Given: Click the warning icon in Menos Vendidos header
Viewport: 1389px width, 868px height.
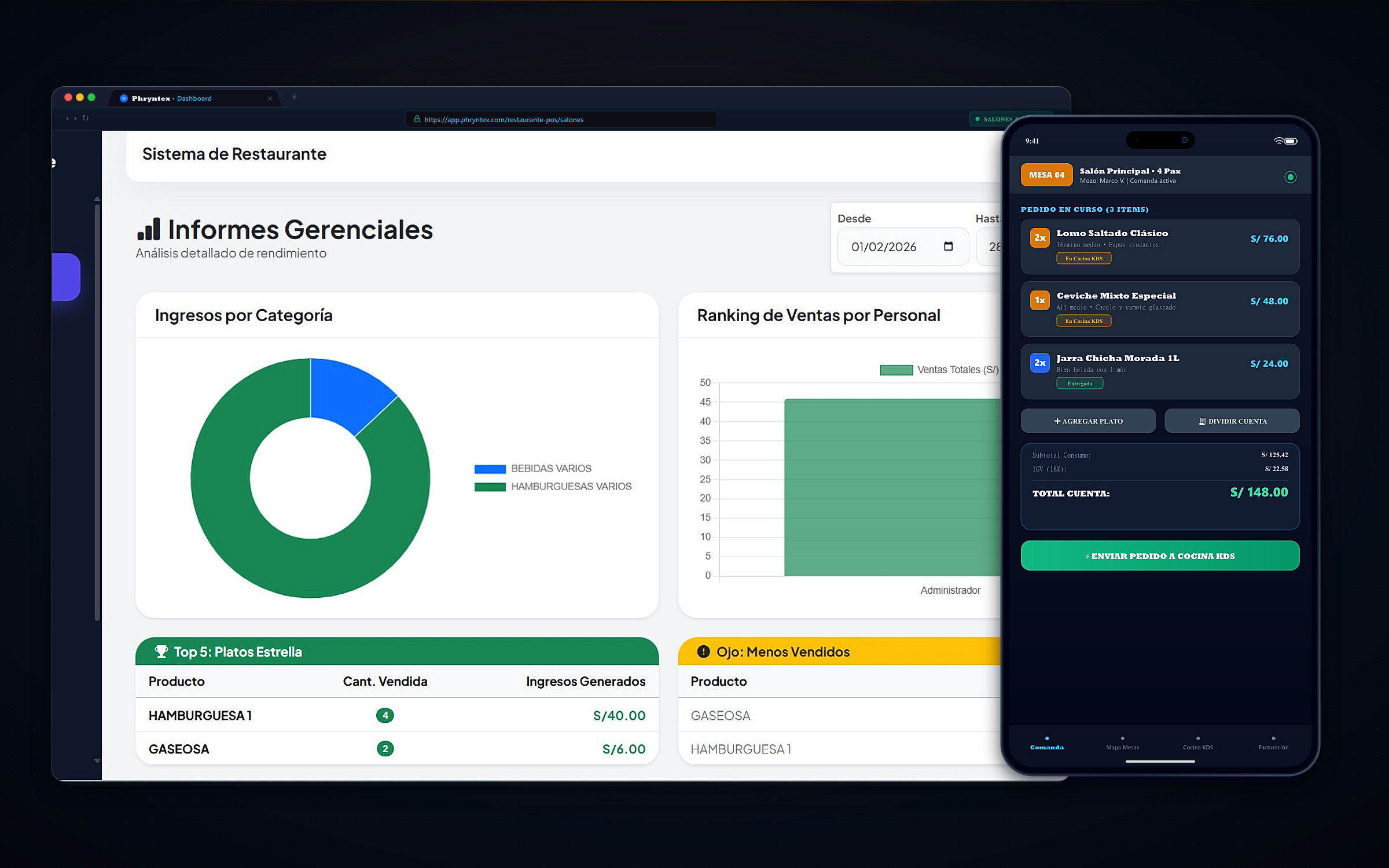Looking at the screenshot, I should [x=703, y=652].
